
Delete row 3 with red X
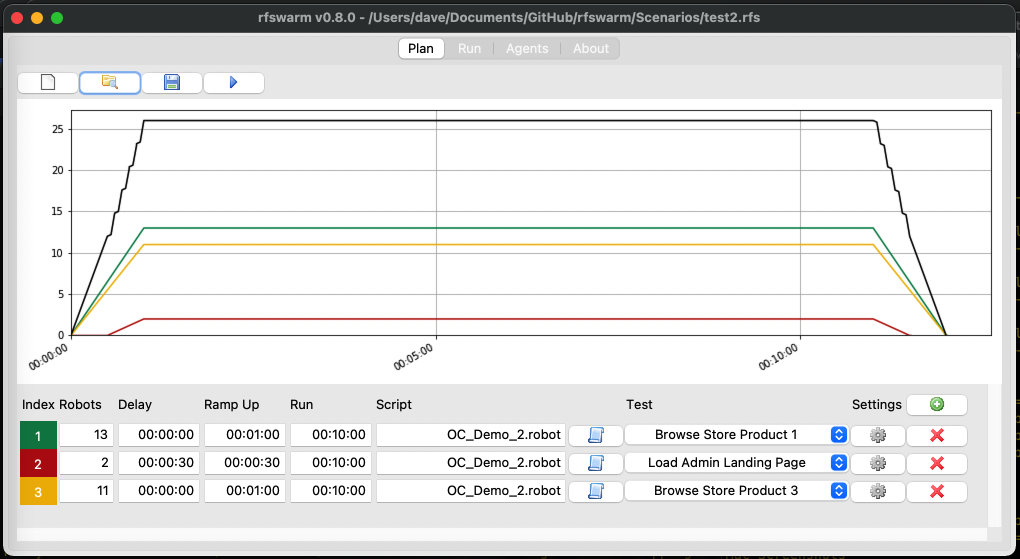[x=937, y=491]
